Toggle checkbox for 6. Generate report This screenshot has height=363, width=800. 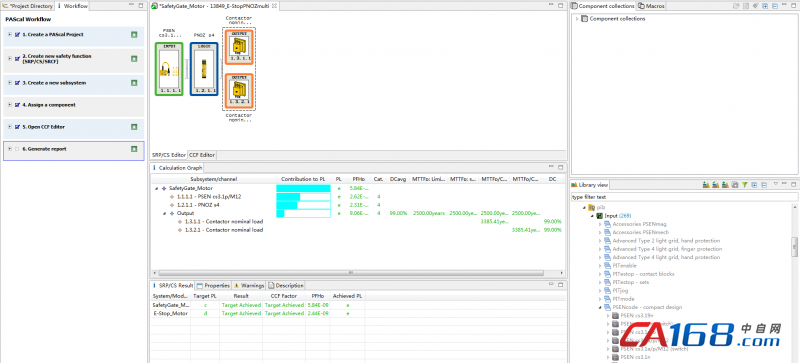(17, 149)
